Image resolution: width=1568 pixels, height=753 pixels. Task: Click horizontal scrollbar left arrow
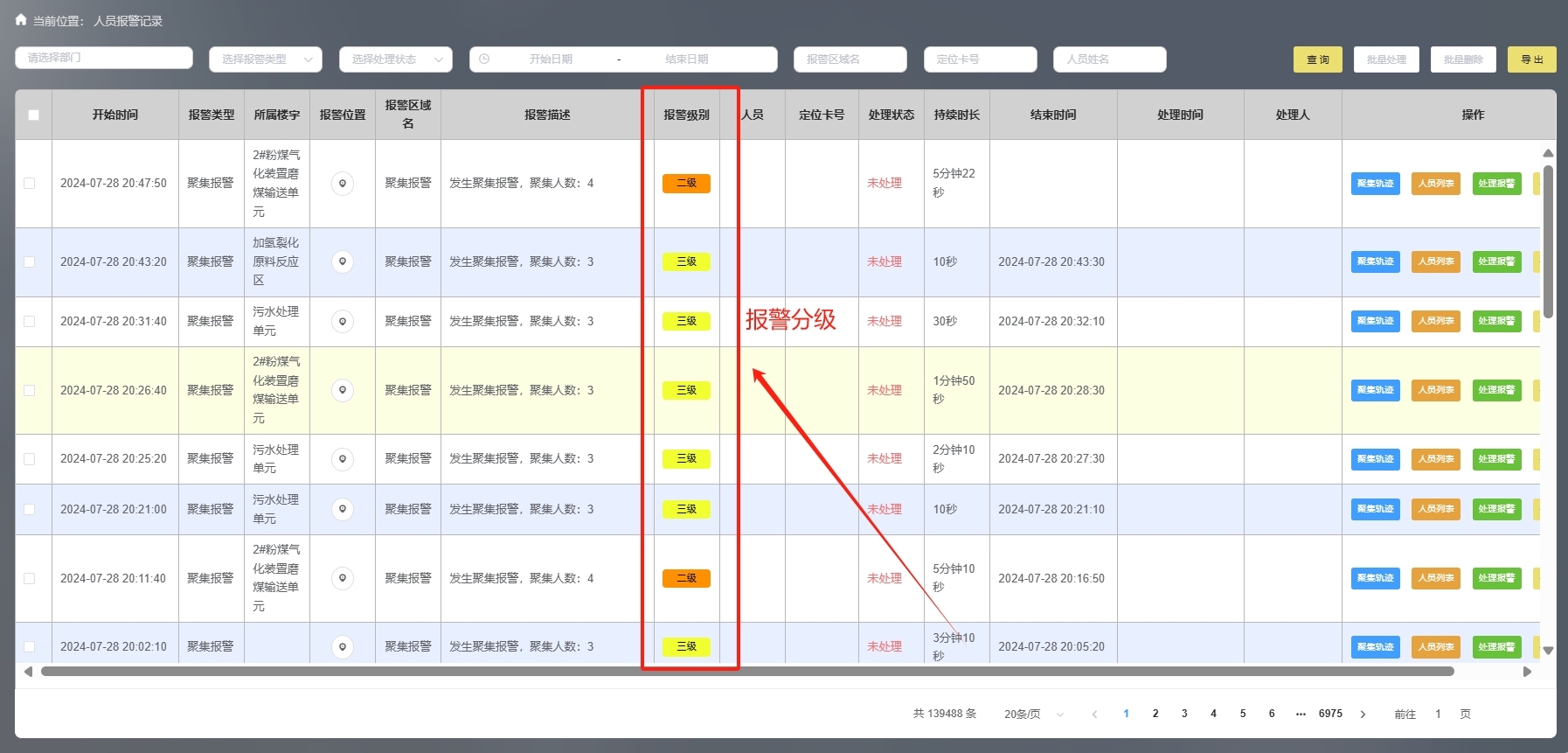(28, 672)
